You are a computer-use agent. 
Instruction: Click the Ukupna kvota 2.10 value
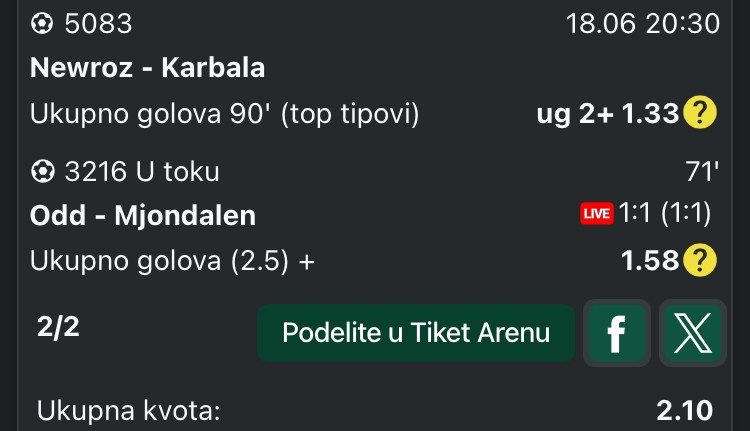(x=684, y=410)
